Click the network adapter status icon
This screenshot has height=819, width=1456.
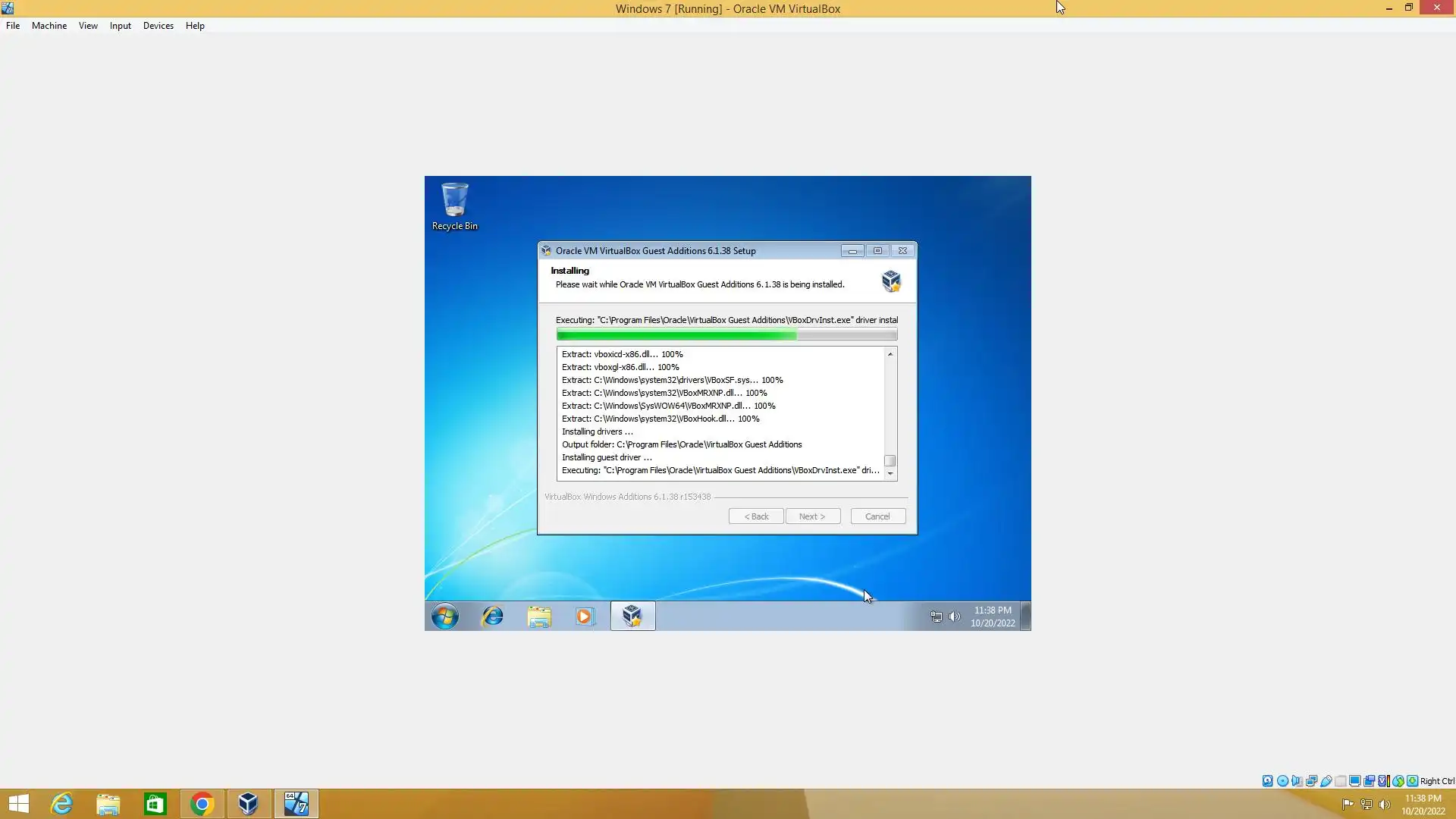pos(1311,781)
